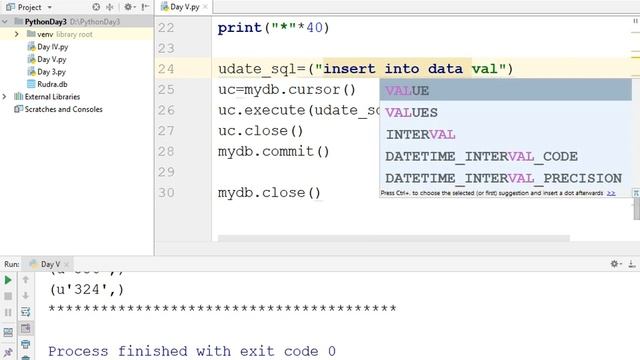Click the External Libraries icon
This screenshot has height=360, width=640.
[18, 96]
